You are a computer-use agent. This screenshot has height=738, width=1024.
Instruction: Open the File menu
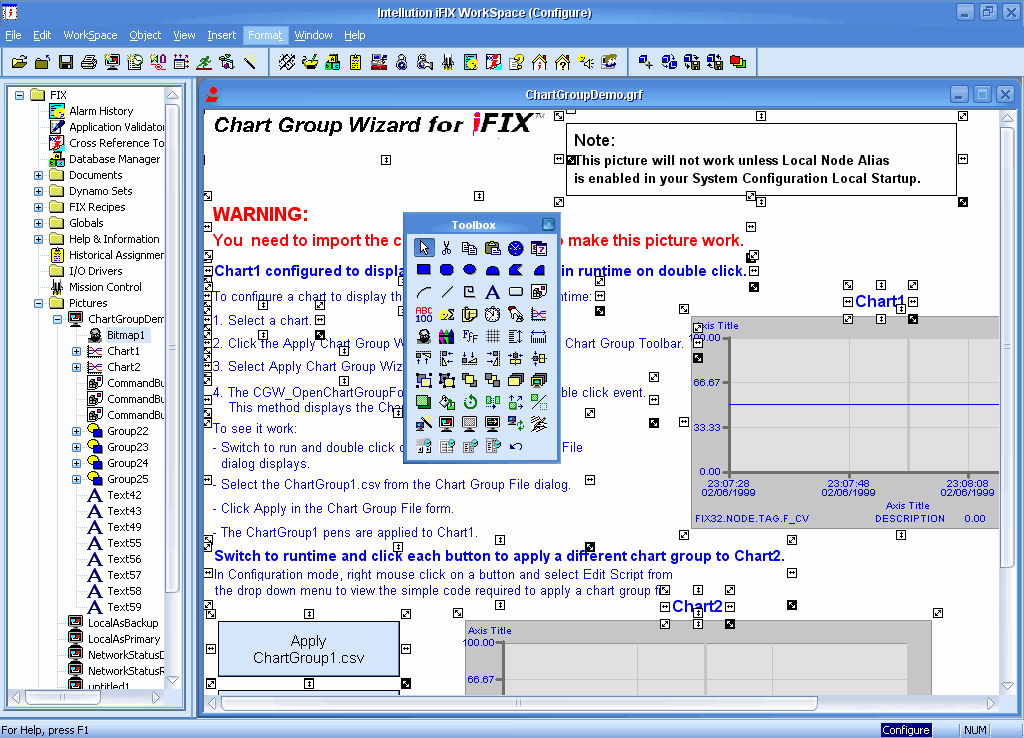coord(13,35)
